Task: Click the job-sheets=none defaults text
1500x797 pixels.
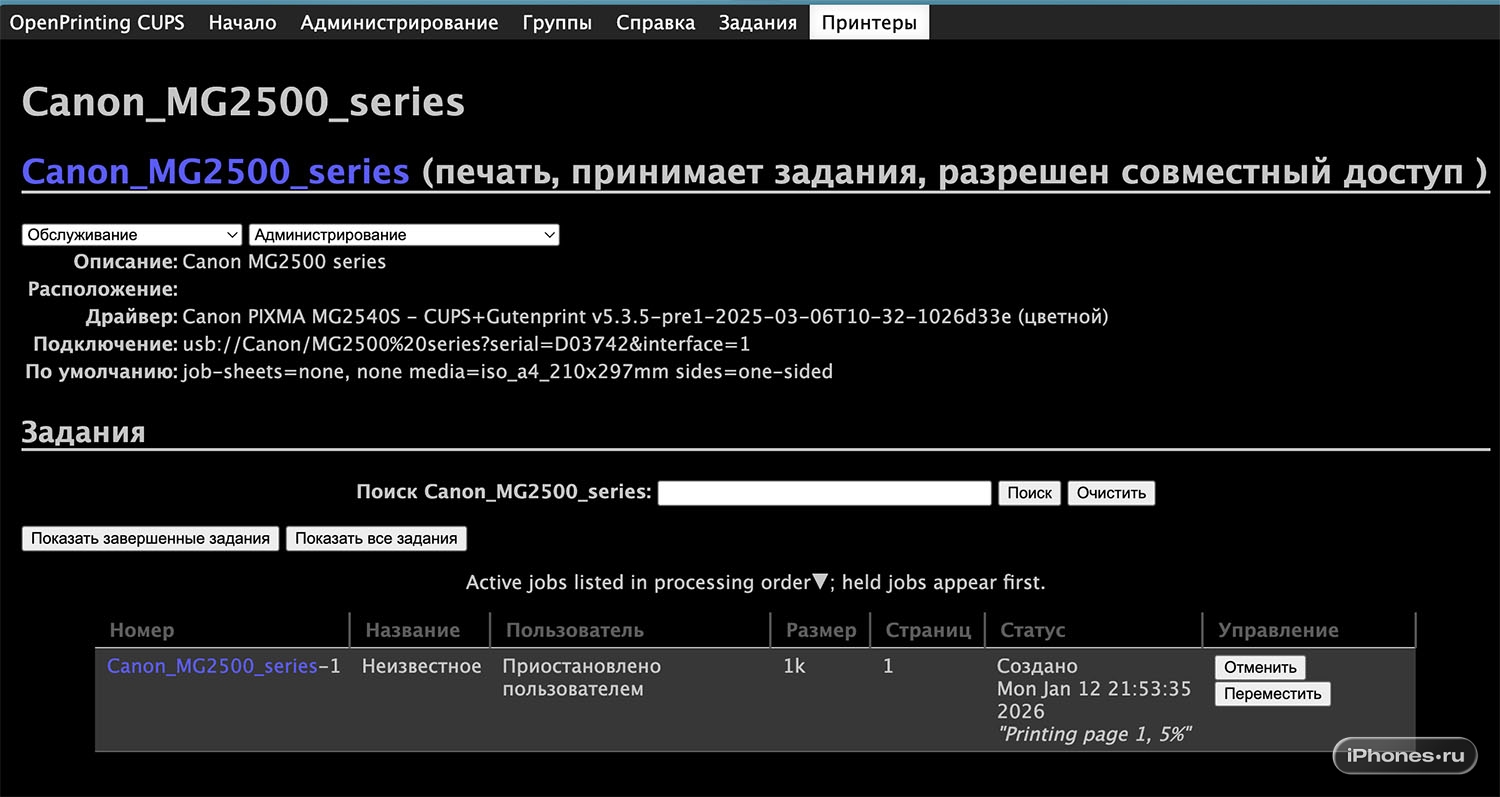Action: 508,372
